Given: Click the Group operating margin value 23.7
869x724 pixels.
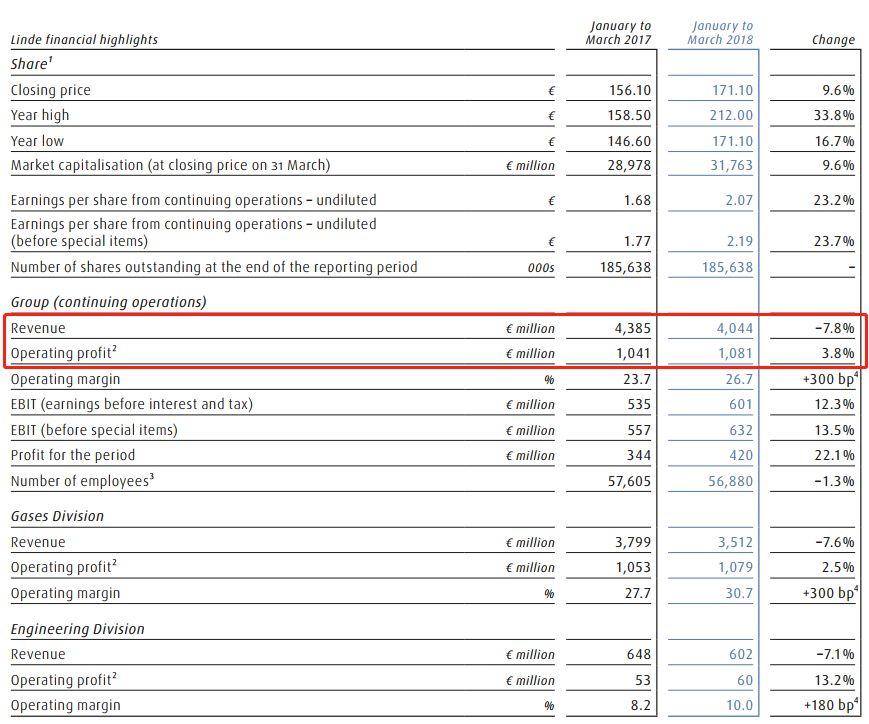Looking at the screenshot, I should [x=637, y=379].
